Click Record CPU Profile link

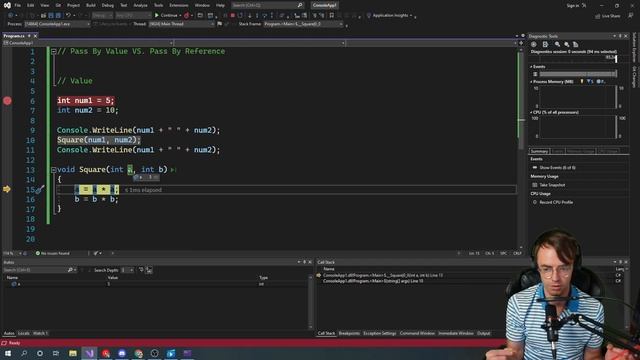click(x=556, y=202)
